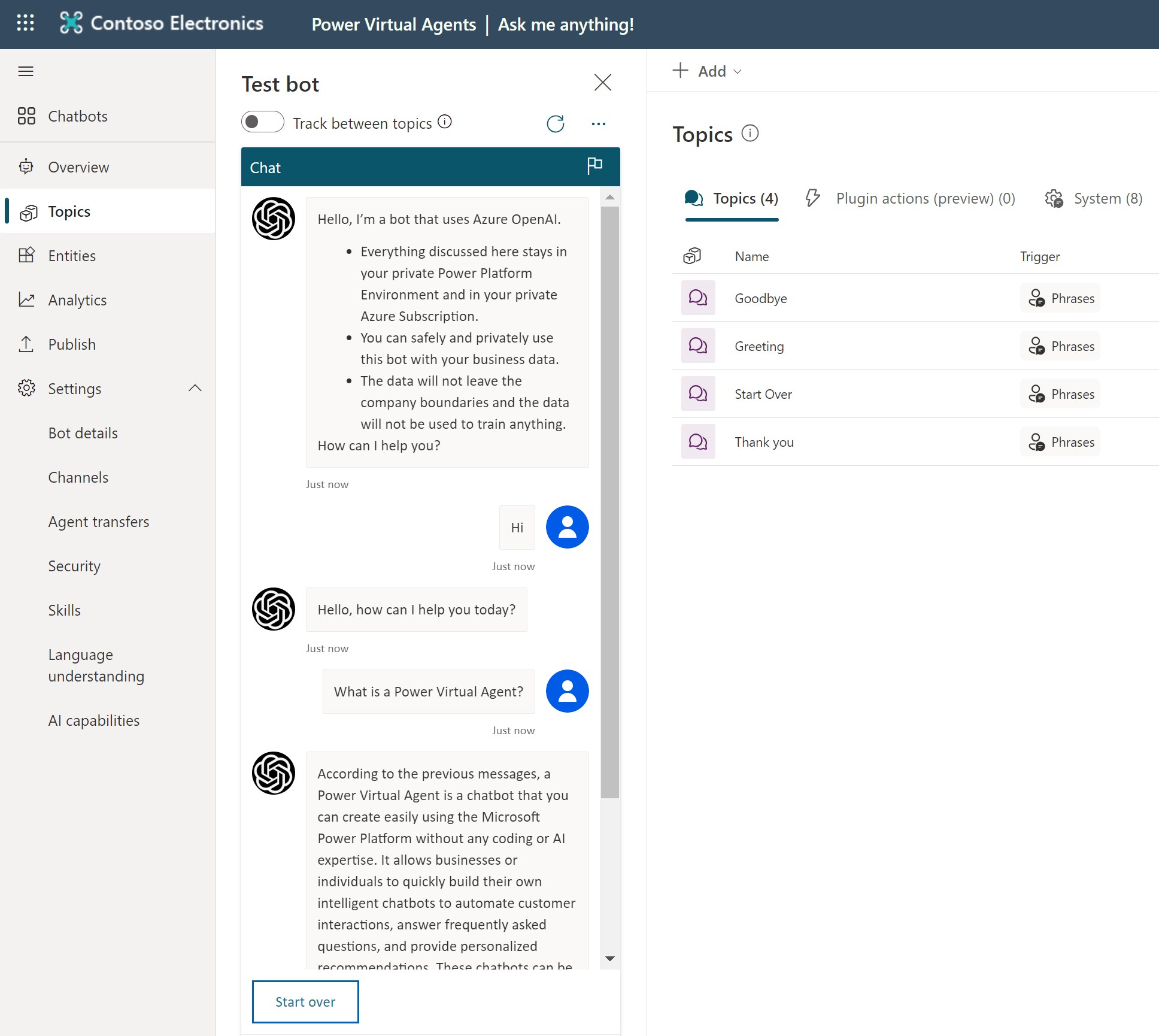1159x1036 pixels.
Task: Click the 'What is a Power Virtual Agent?' message
Action: click(x=429, y=692)
